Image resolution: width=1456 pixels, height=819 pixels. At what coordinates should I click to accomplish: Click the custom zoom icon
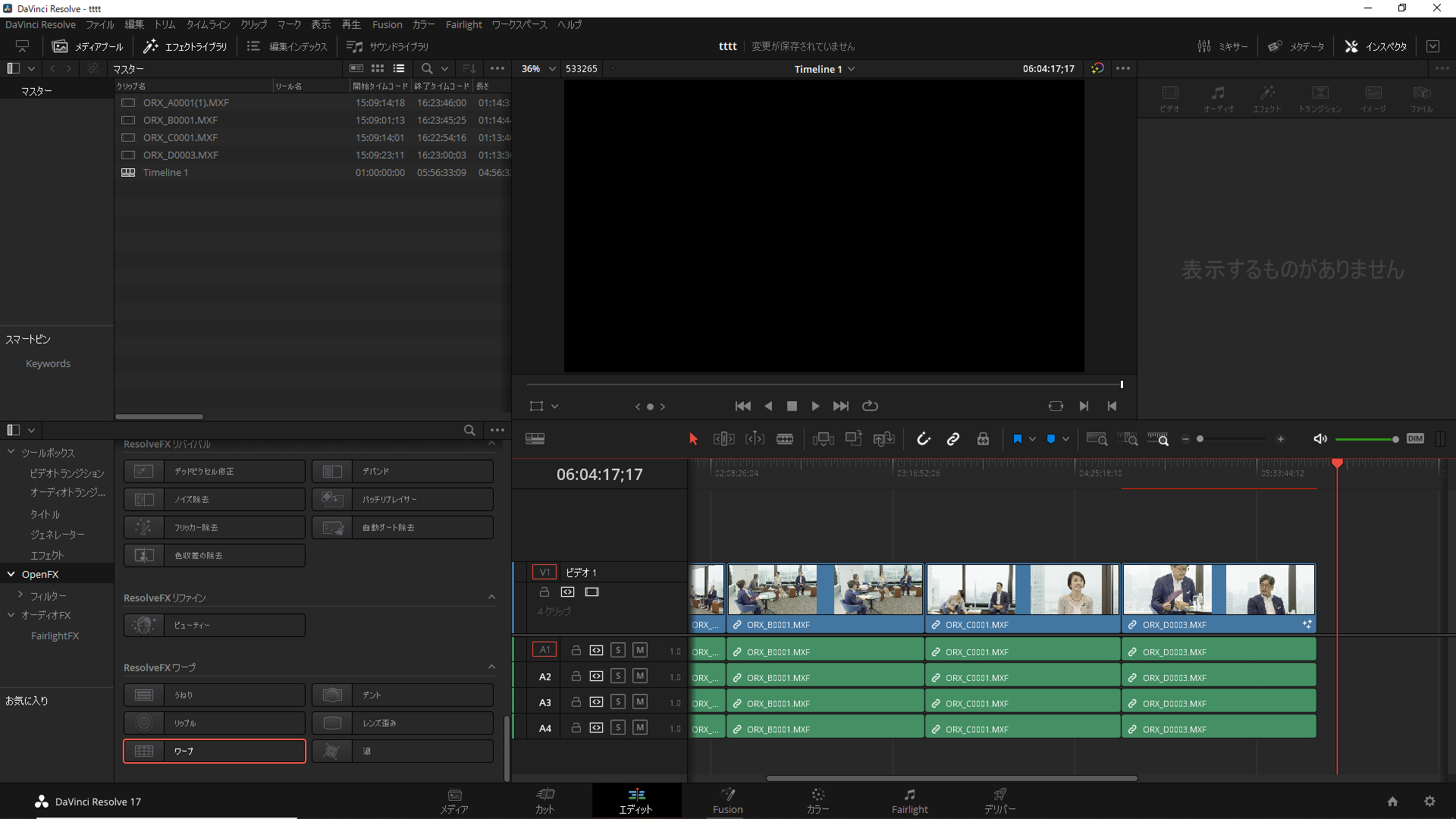click(x=1158, y=439)
